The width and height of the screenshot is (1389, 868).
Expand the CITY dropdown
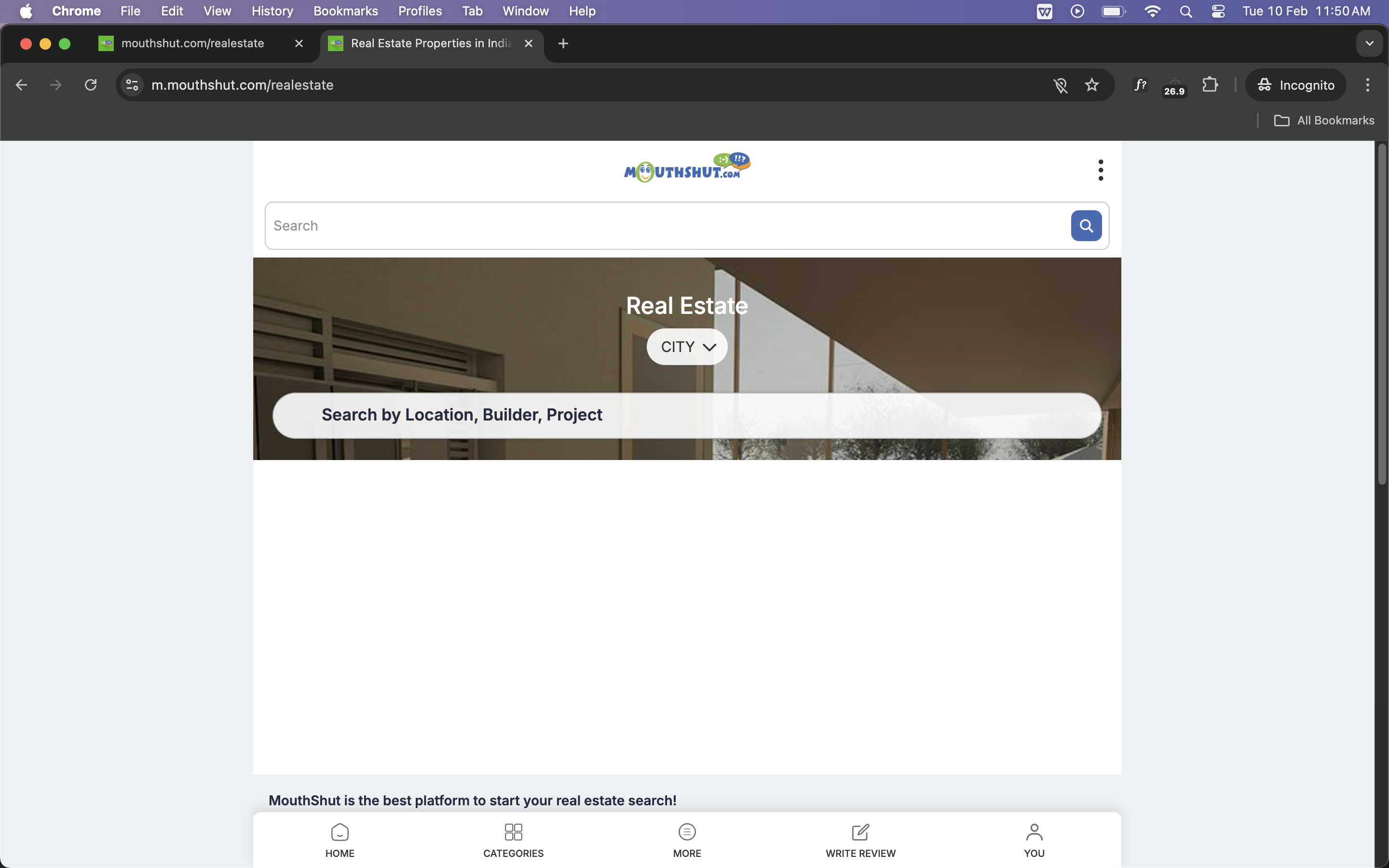point(686,347)
